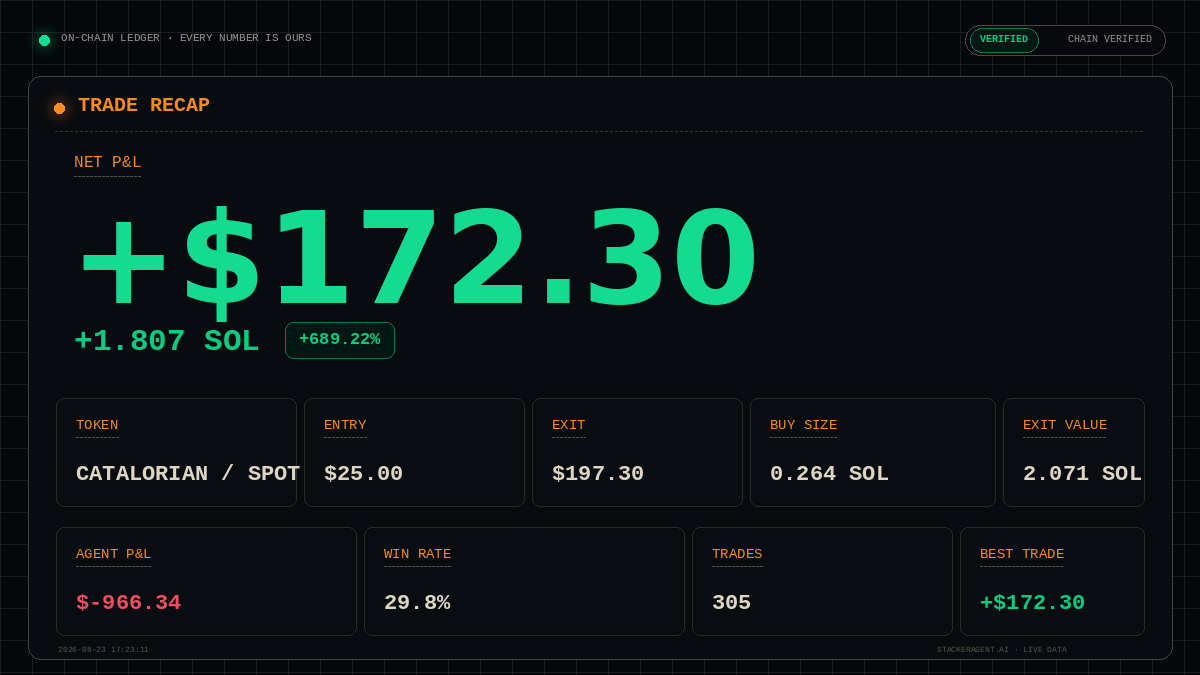Click the EXIT label
1200x675 pixels.
[569, 425]
